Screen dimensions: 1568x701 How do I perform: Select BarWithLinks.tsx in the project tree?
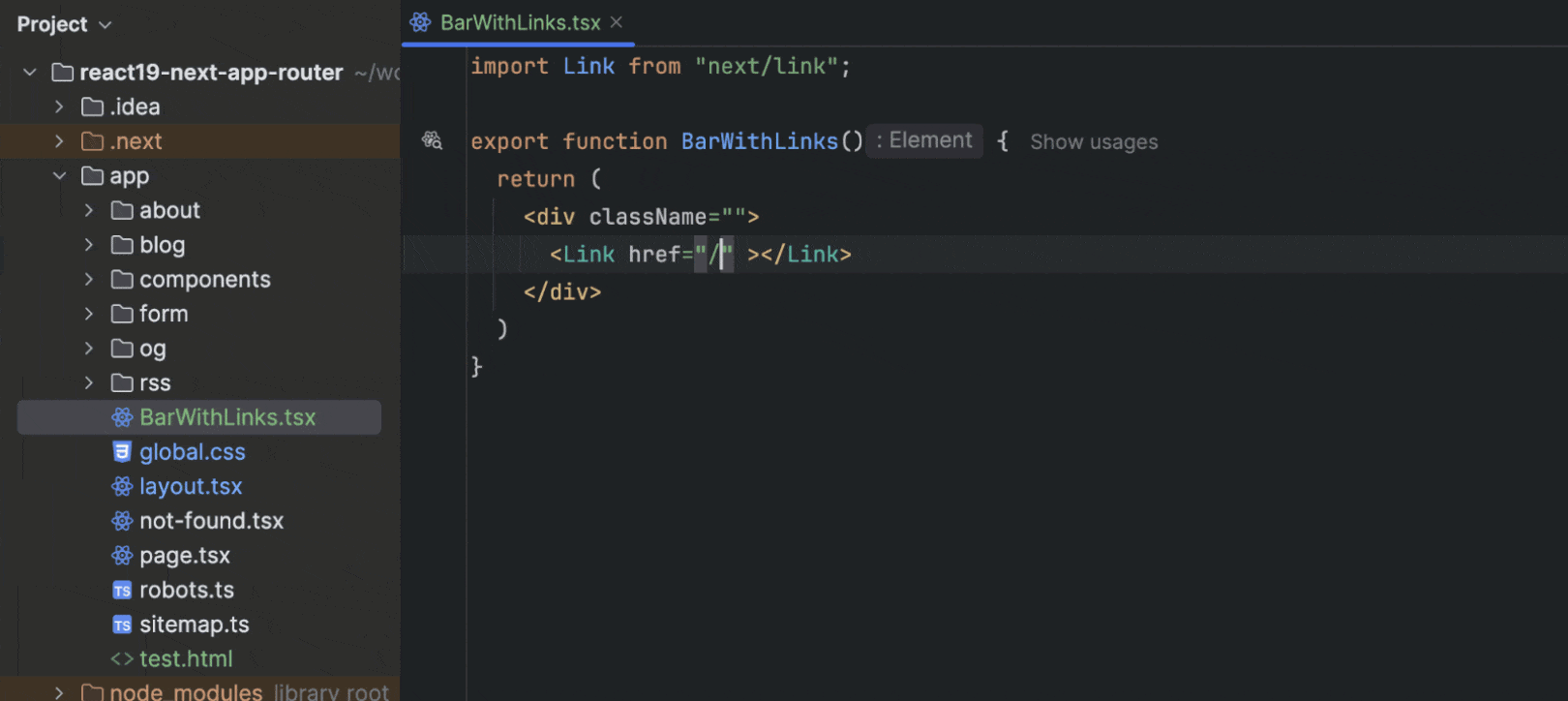[x=227, y=417]
